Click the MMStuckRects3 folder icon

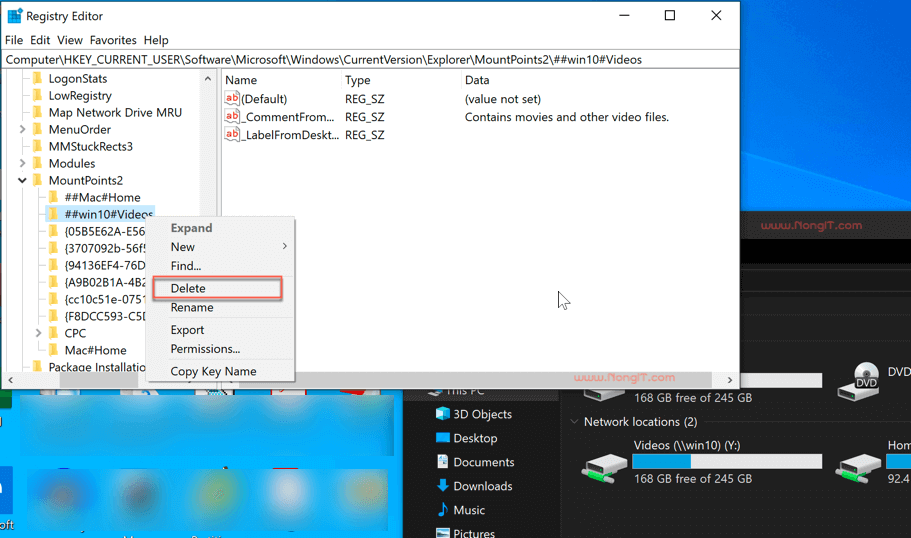(38, 146)
